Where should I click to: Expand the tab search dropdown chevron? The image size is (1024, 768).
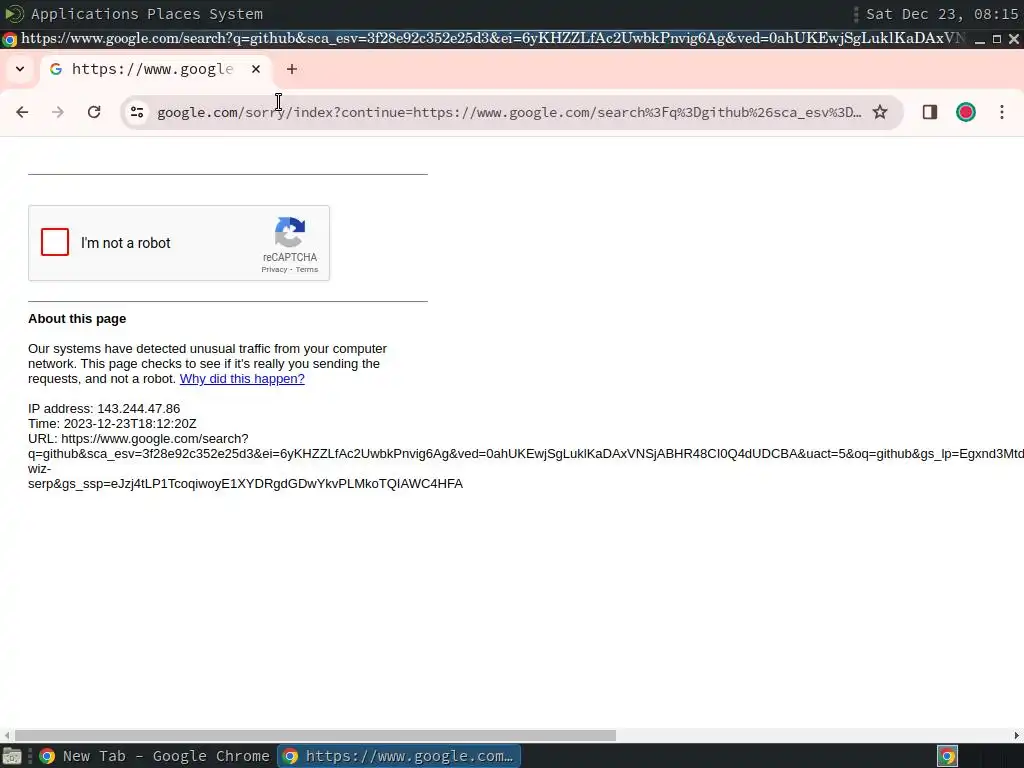[20, 69]
